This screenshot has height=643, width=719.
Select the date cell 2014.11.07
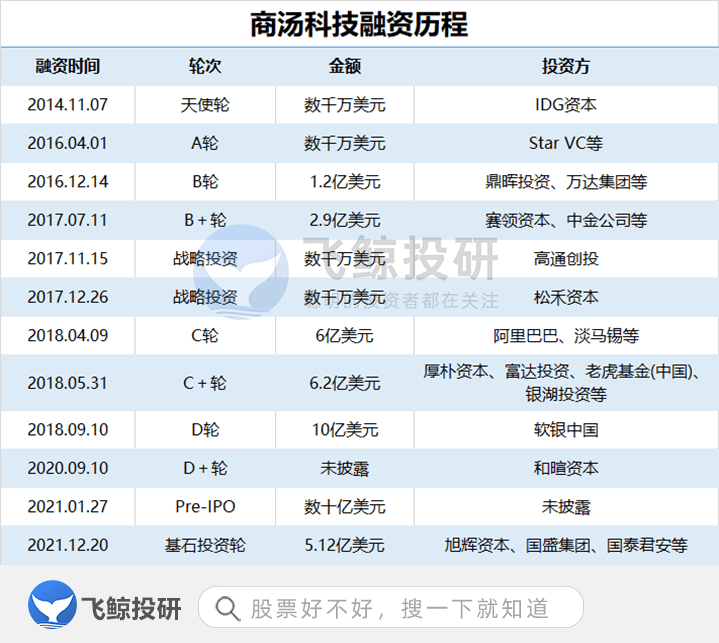pyautogui.click(x=67, y=105)
